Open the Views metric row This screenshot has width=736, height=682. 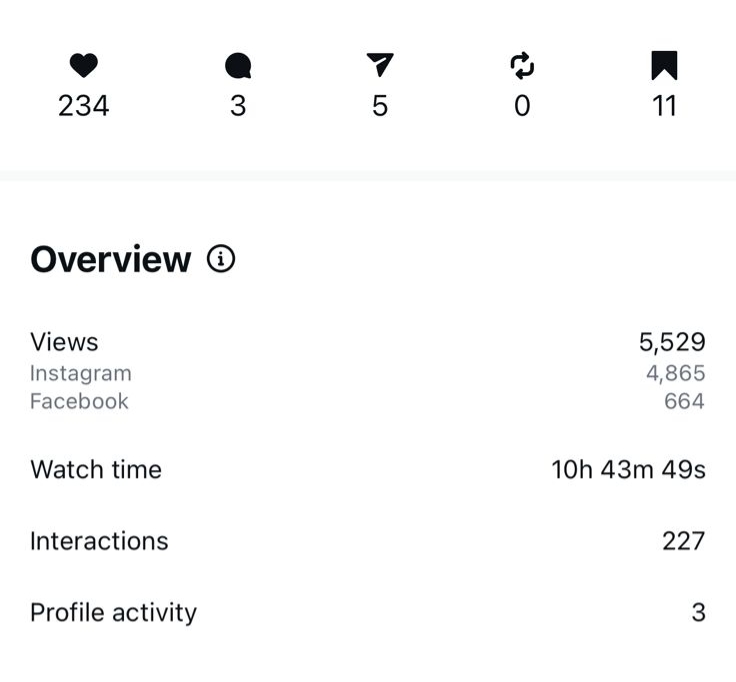[65, 342]
